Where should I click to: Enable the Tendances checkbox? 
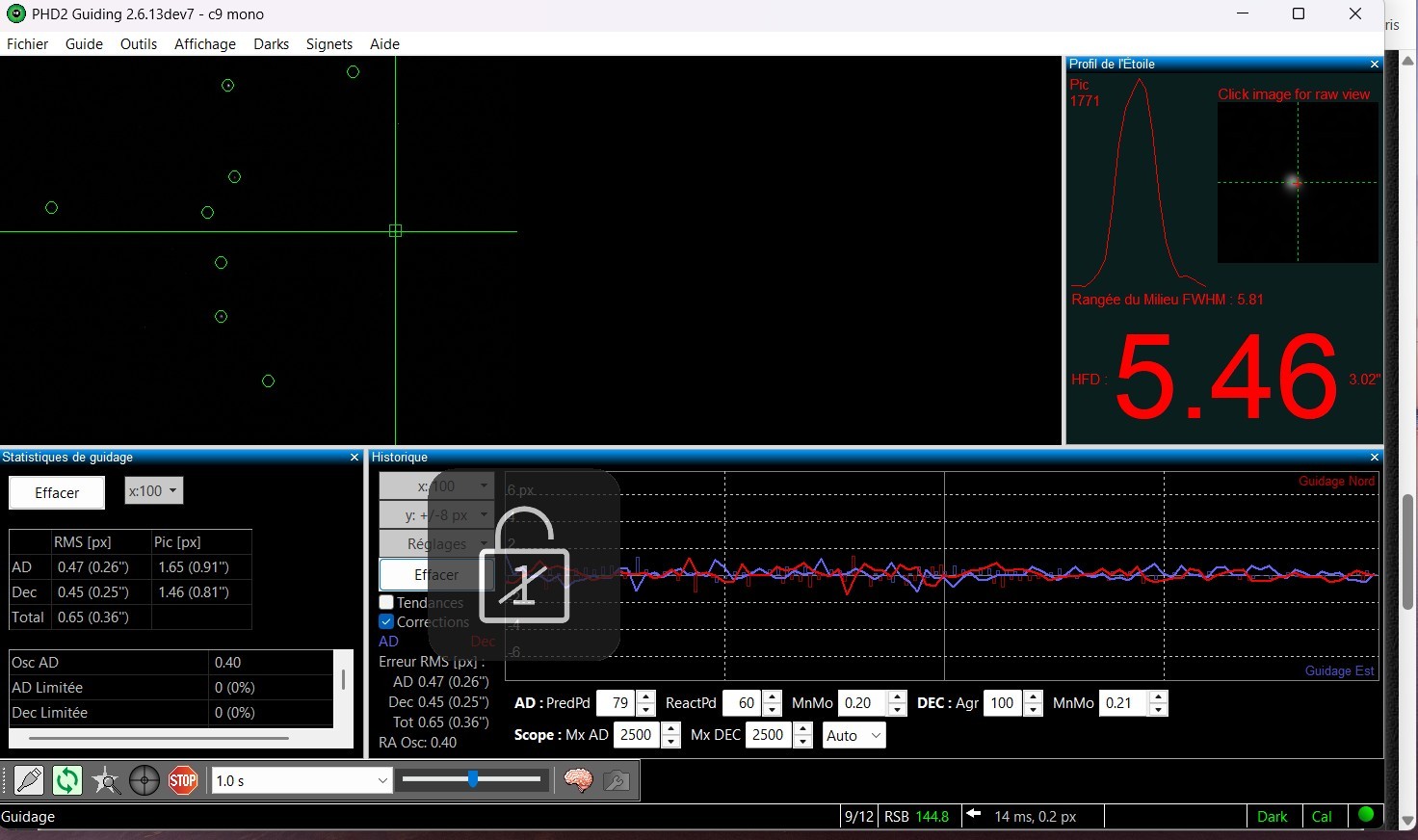pyautogui.click(x=386, y=602)
